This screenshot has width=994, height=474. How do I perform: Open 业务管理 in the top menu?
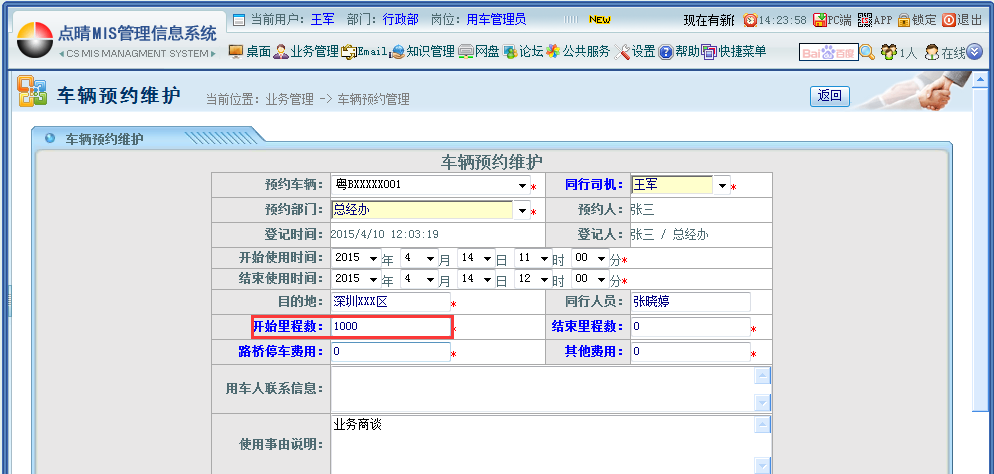point(306,51)
